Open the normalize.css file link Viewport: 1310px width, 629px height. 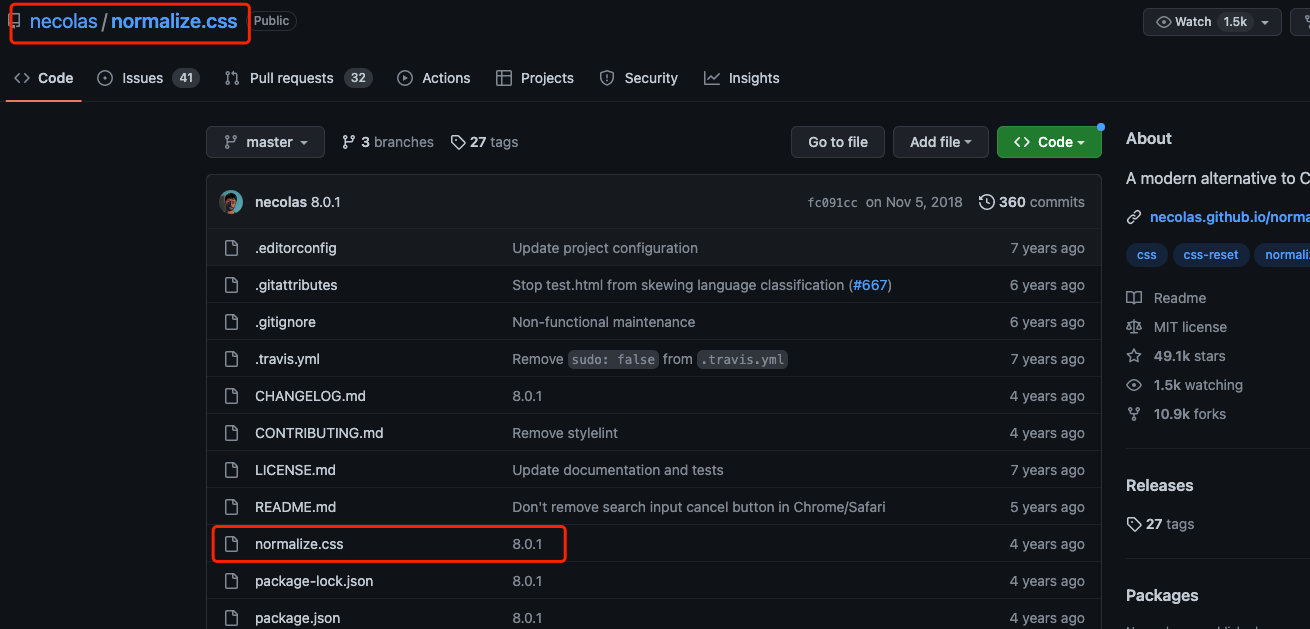[299, 544]
